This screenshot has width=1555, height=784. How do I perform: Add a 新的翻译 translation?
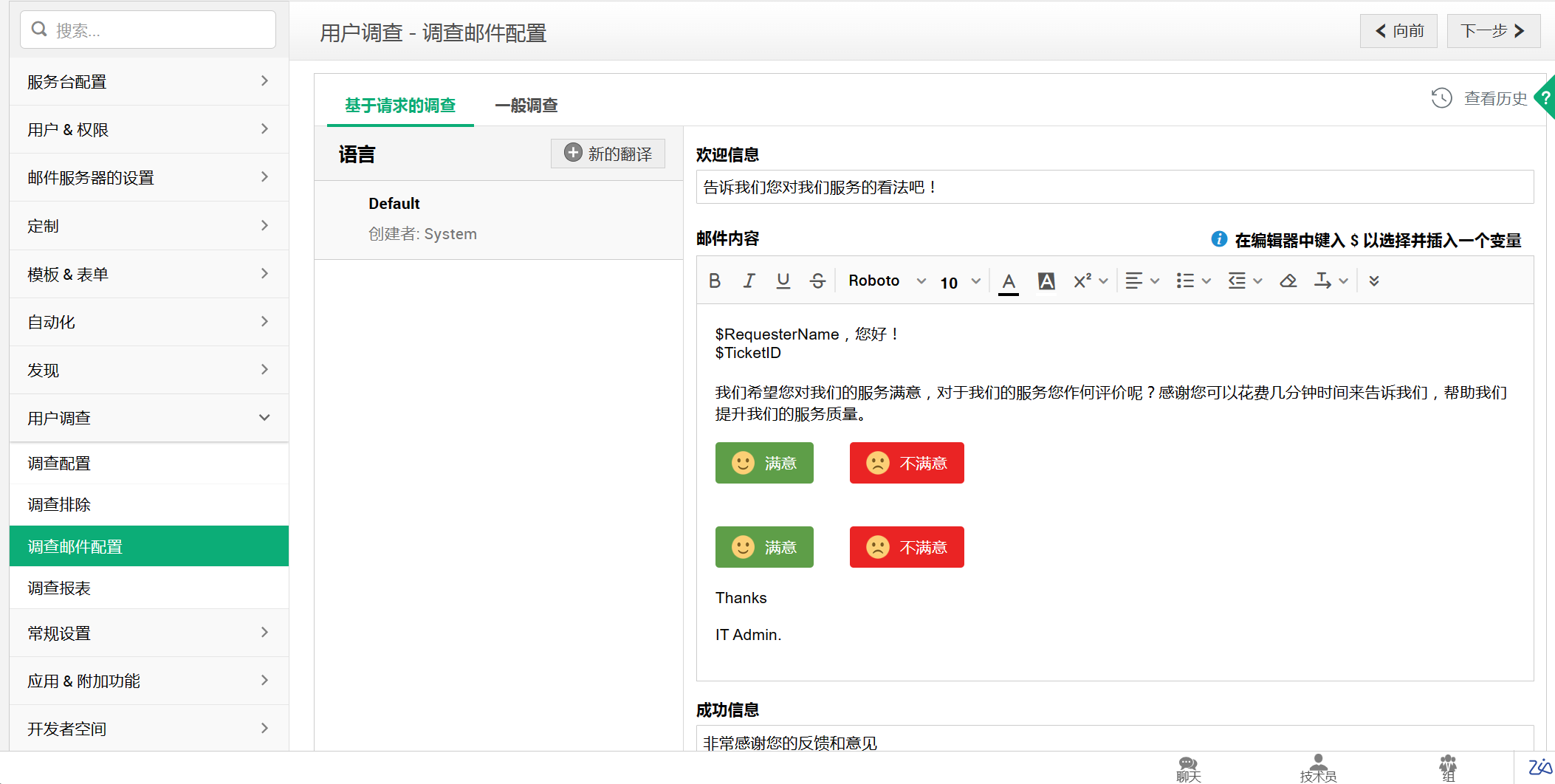[608, 154]
